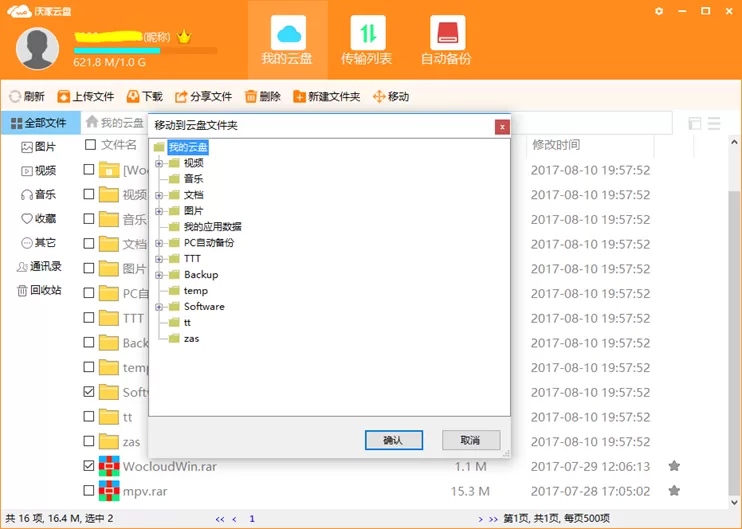Select 视频 category in sidebar
Image resolution: width=742 pixels, height=529 pixels.
39,171
